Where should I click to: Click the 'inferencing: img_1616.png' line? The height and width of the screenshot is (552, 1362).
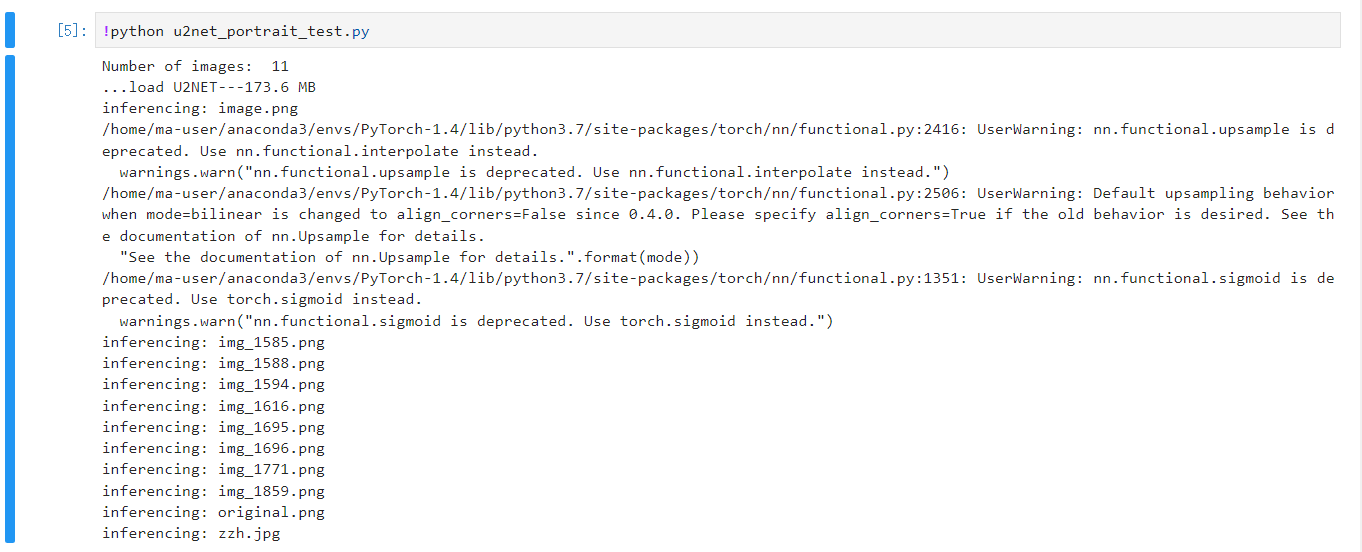(x=213, y=406)
